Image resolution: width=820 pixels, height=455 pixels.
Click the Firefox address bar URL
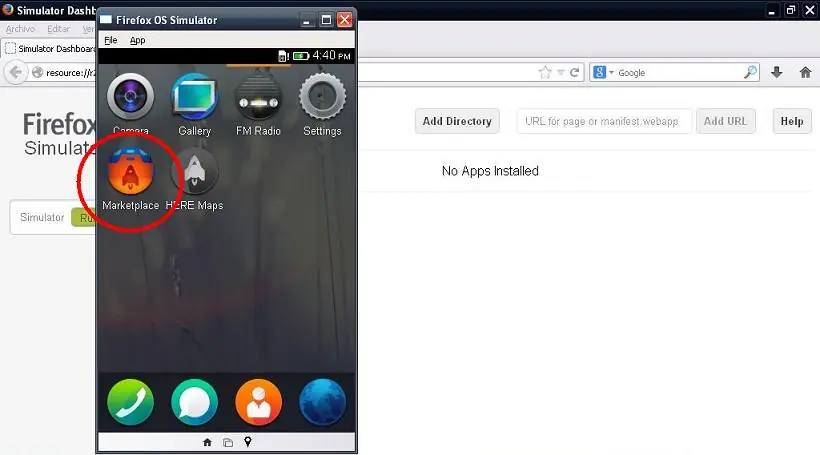(70, 73)
